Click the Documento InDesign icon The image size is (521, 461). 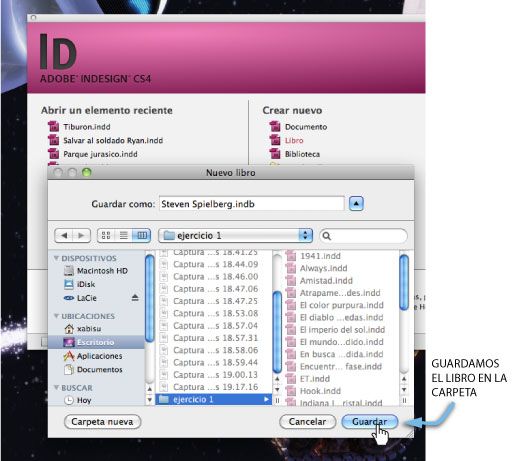point(275,127)
